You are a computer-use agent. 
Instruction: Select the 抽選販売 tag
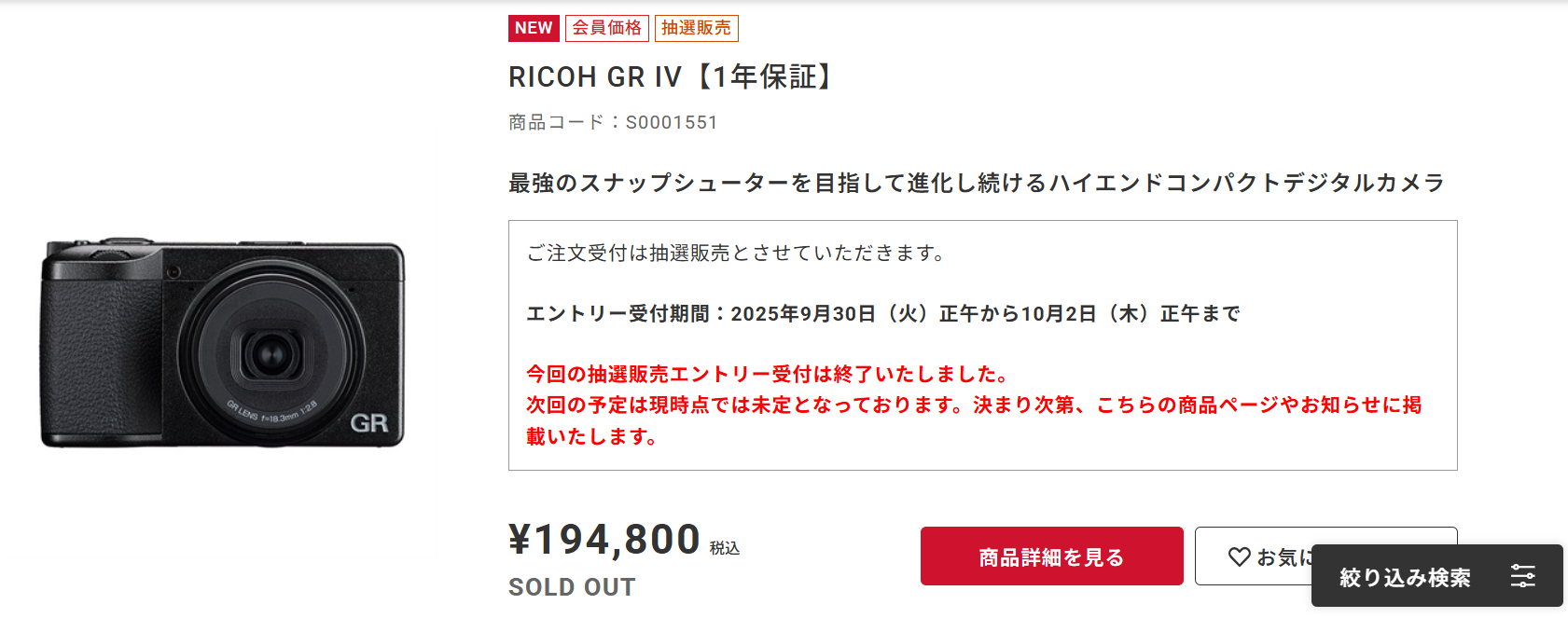(x=696, y=28)
